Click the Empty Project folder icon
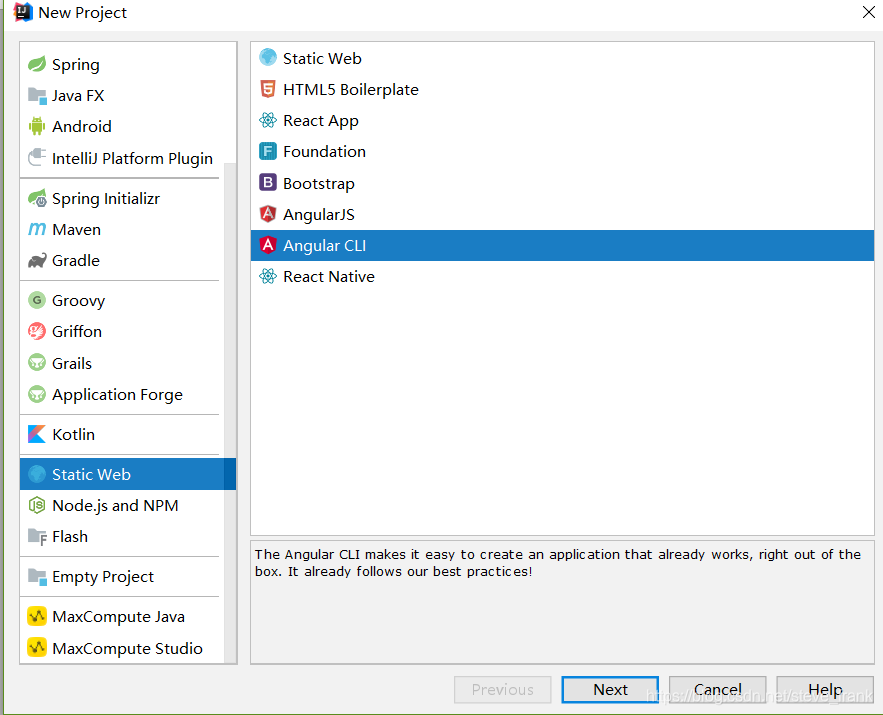This screenshot has width=883, height=715. [37, 577]
